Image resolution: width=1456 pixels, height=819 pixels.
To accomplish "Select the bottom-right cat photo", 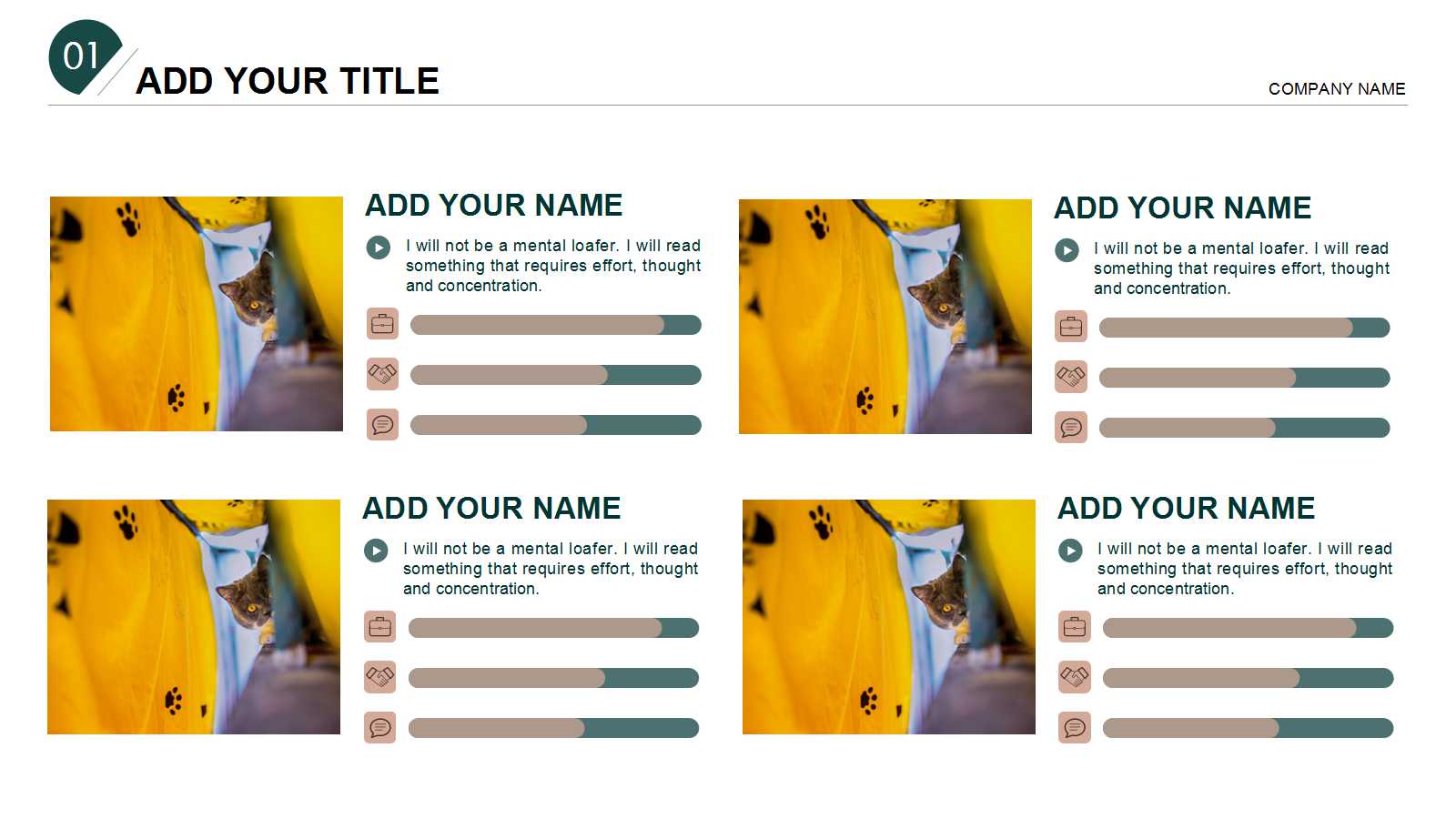I will tap(889, 617).
